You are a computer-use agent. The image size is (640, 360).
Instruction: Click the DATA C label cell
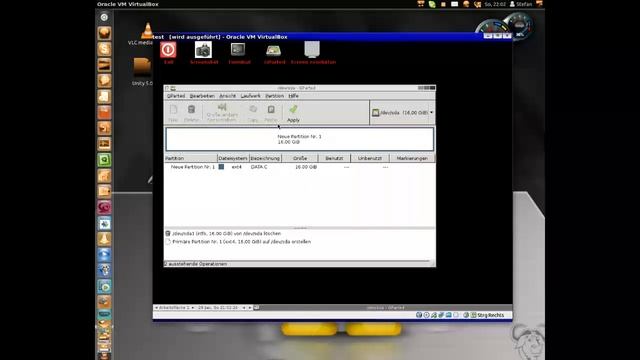[259, 167]
